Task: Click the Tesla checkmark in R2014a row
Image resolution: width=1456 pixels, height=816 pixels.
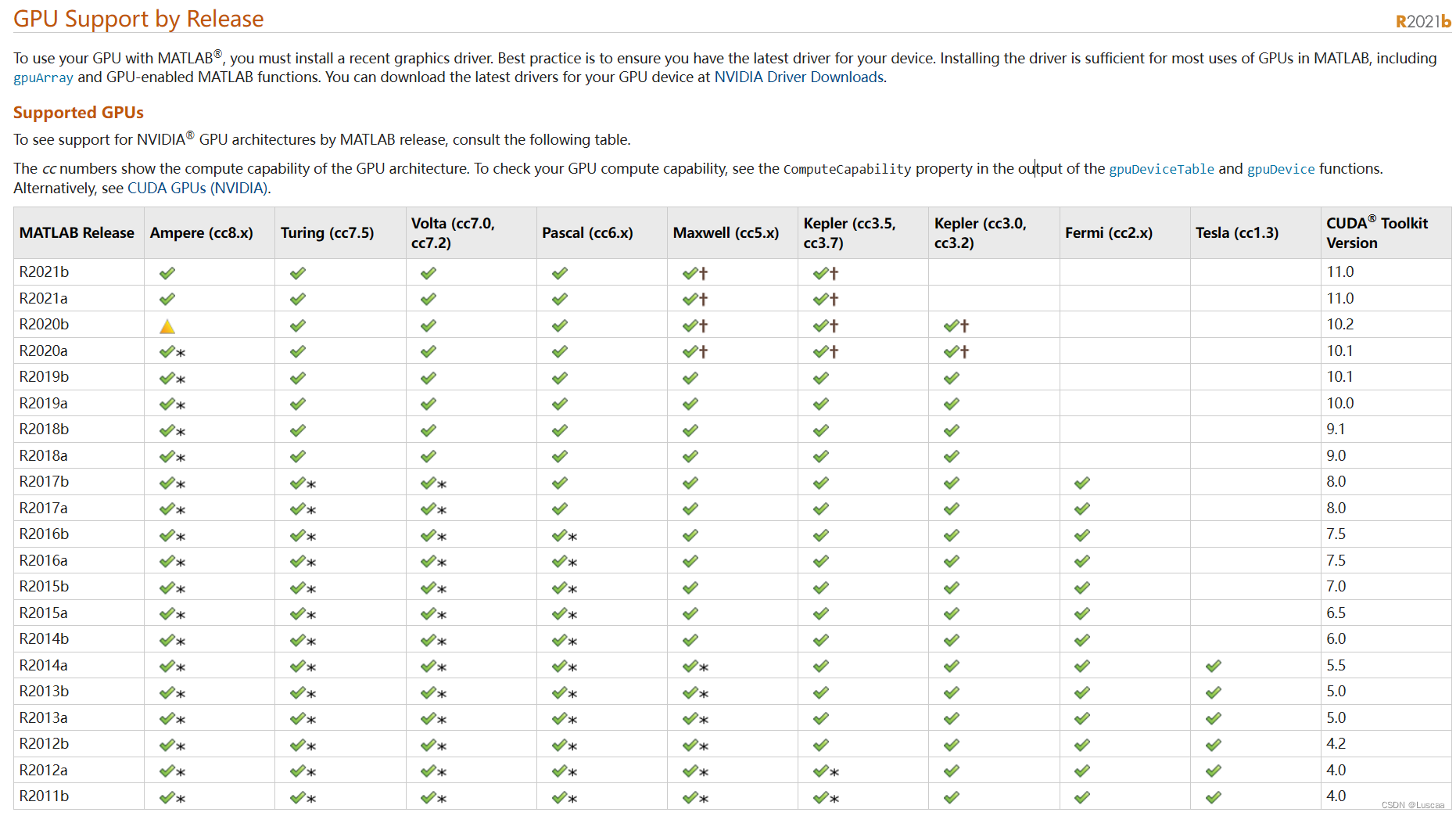Action: click(x=1214, y=667)
